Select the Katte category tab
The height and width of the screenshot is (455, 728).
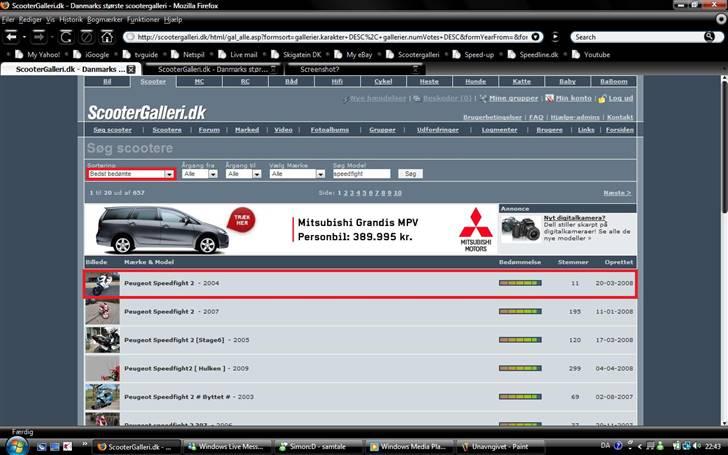521,81
